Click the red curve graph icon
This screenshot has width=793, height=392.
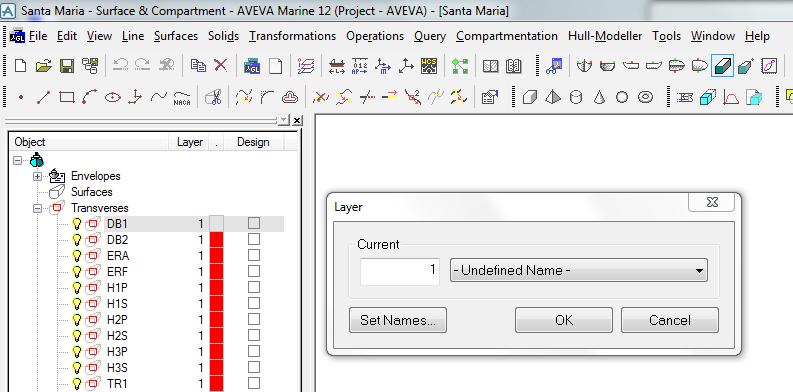pos(731,97)
